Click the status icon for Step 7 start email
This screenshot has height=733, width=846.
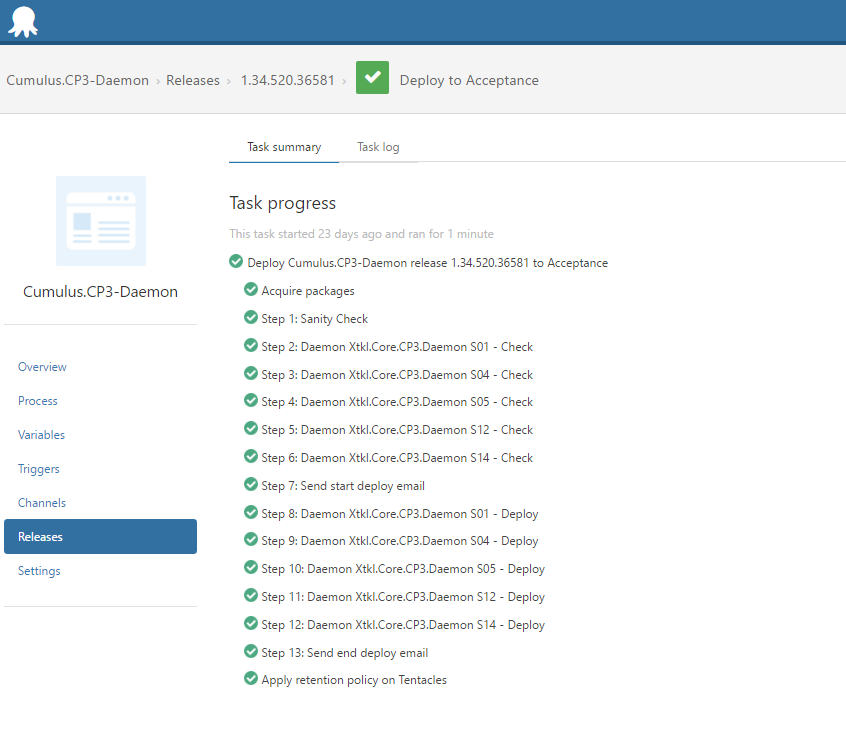tap(251, 484)
